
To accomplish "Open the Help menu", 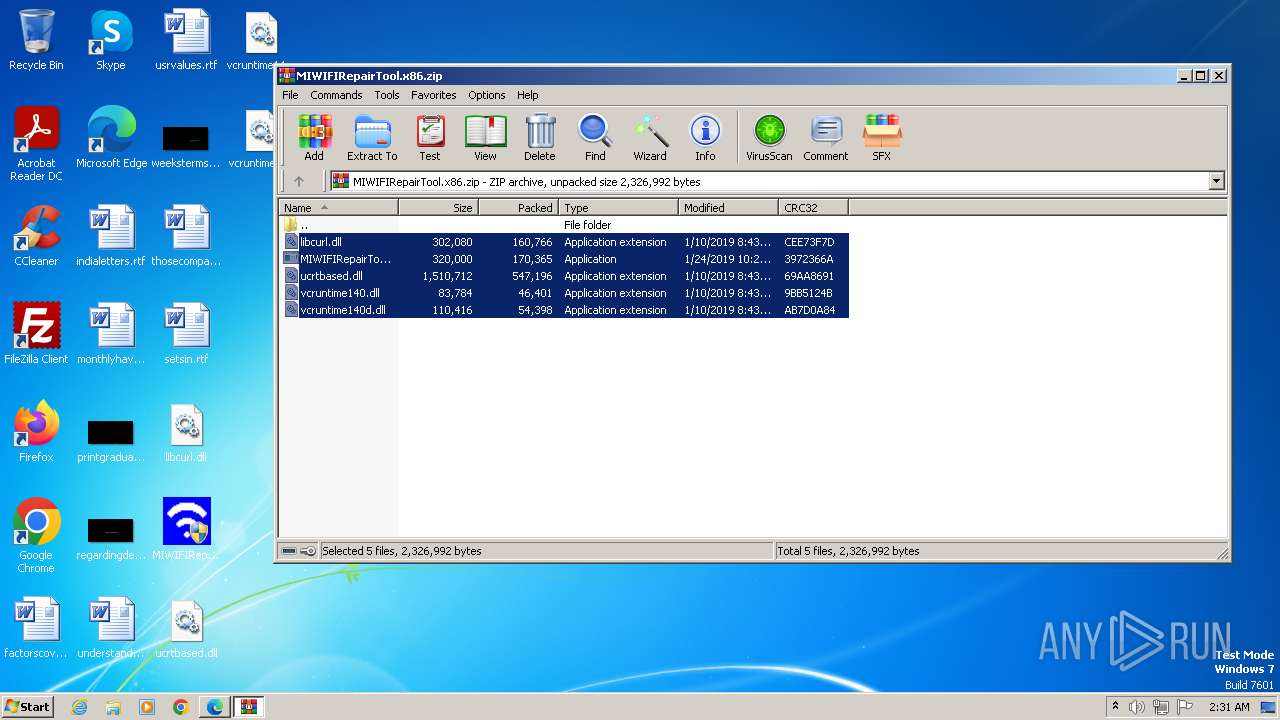I will point(528,95).
